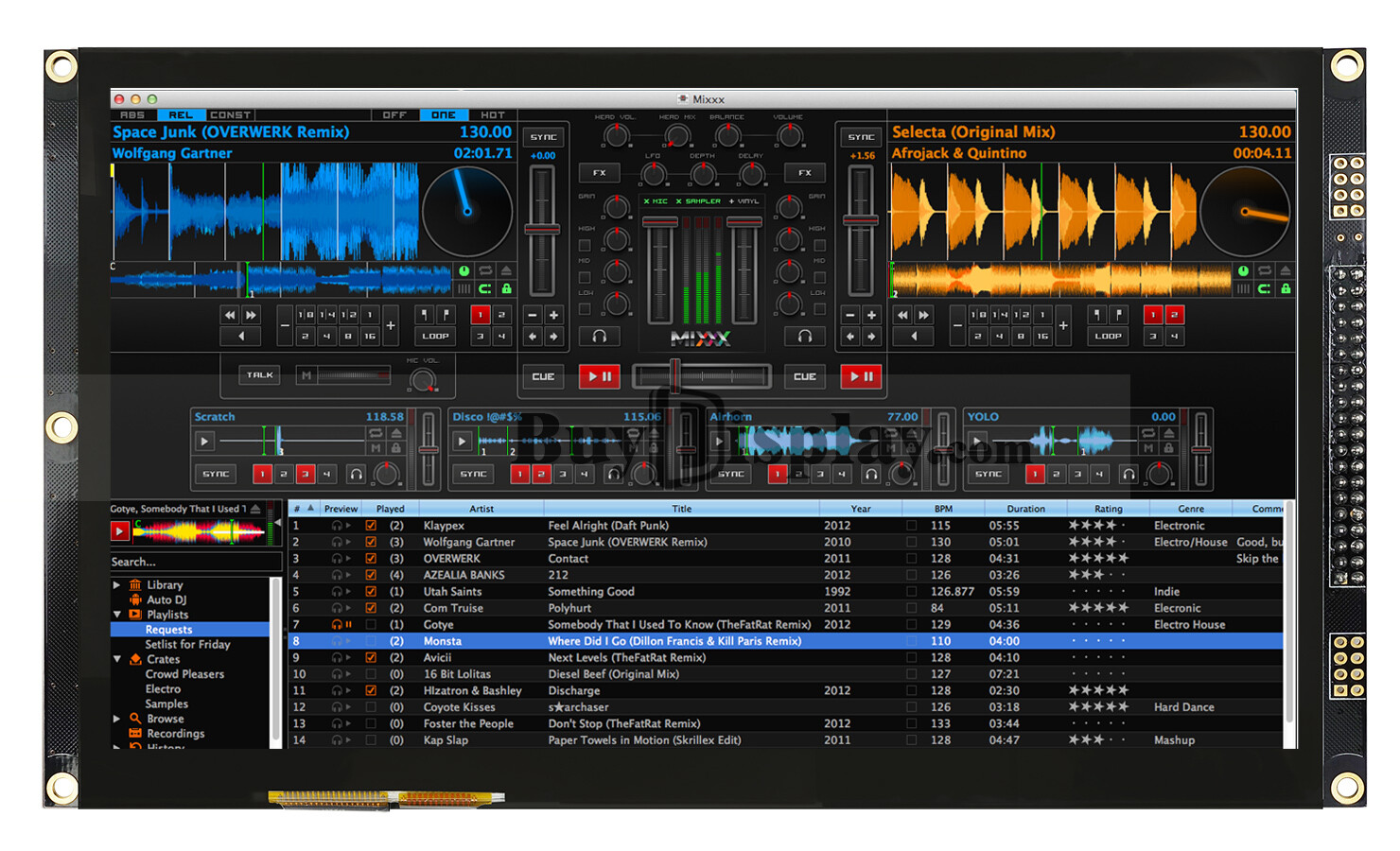Toggle the MIC section visibility

pyautogui.click(x=655, y=201)
